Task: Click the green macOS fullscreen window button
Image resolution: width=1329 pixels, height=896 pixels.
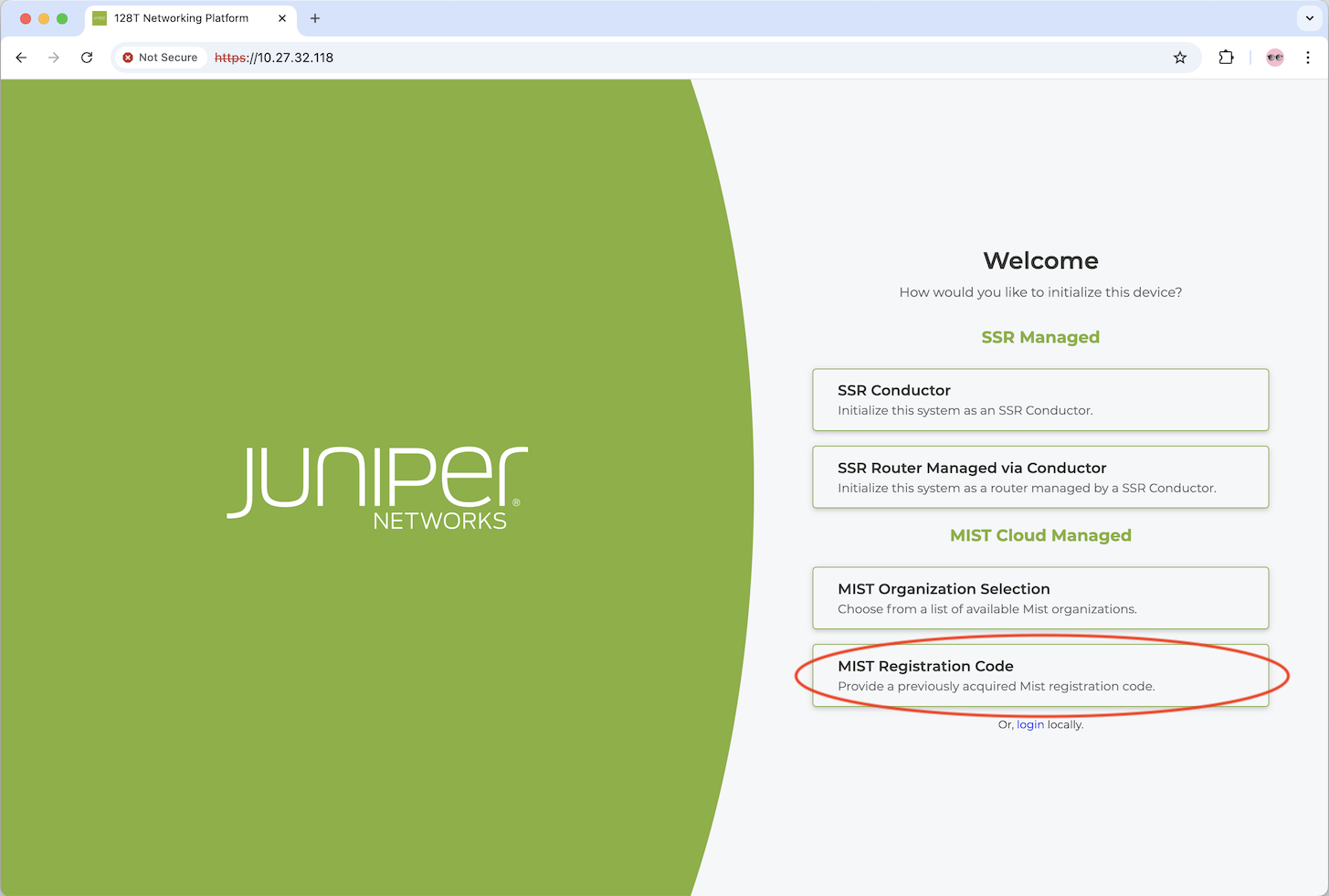Action: point(62,18)
